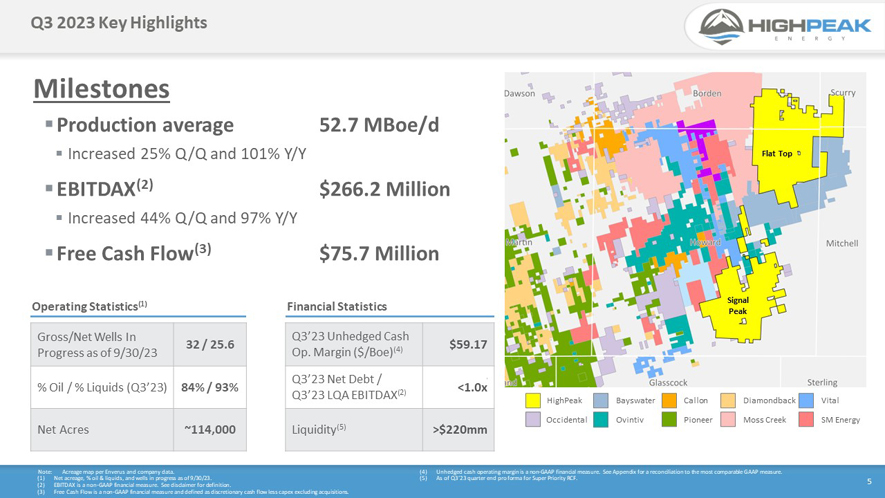Click the Milestones heading
This screenshot has height=498, width=885.
[102, 89]
